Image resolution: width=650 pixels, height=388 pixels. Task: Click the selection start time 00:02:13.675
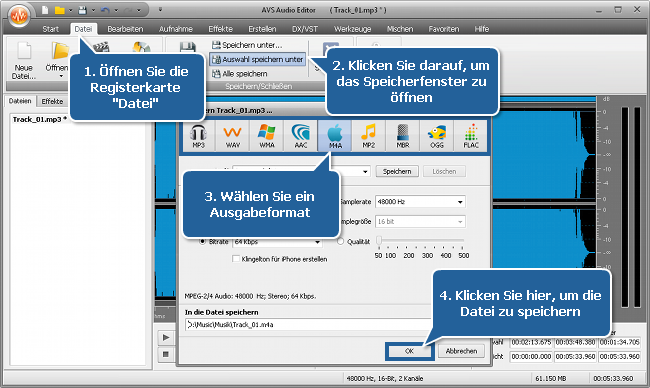pos(531,342)
